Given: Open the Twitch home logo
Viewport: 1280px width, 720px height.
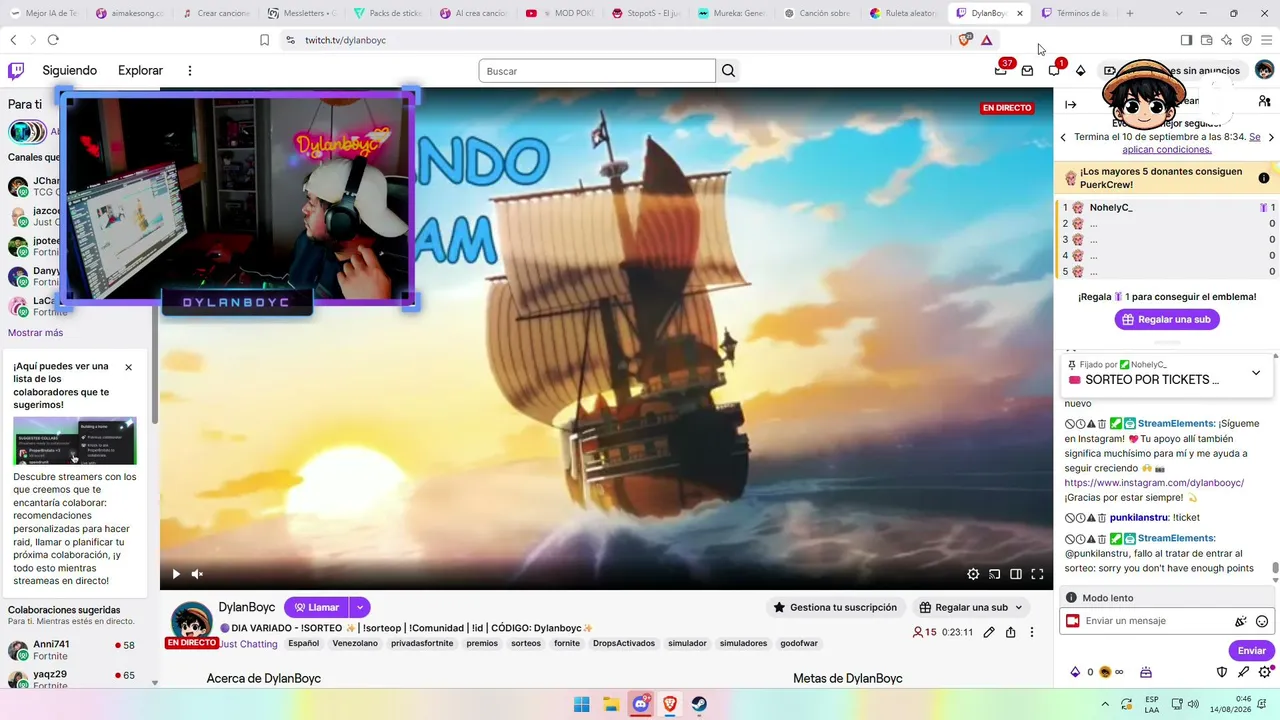Looking at the screenshot, I should click(16, 71).
